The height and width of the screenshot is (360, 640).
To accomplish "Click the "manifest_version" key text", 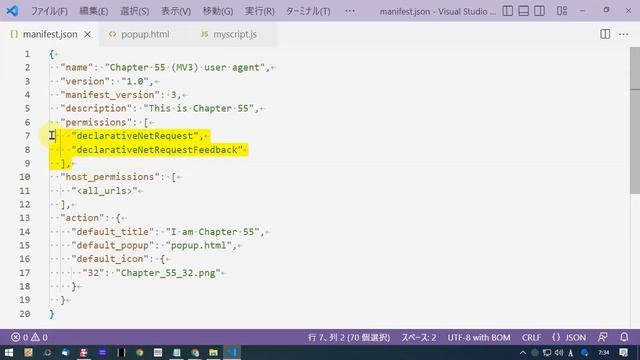I will (x=110, y=95).
